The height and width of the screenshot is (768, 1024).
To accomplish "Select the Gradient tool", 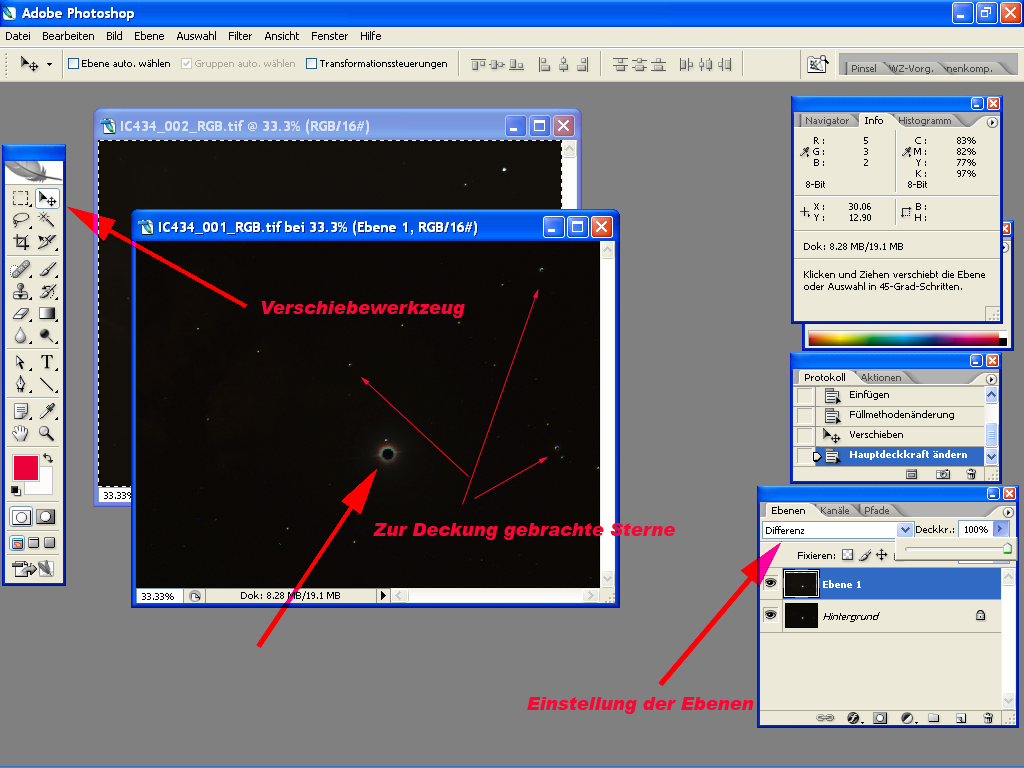I will (47, 313).
